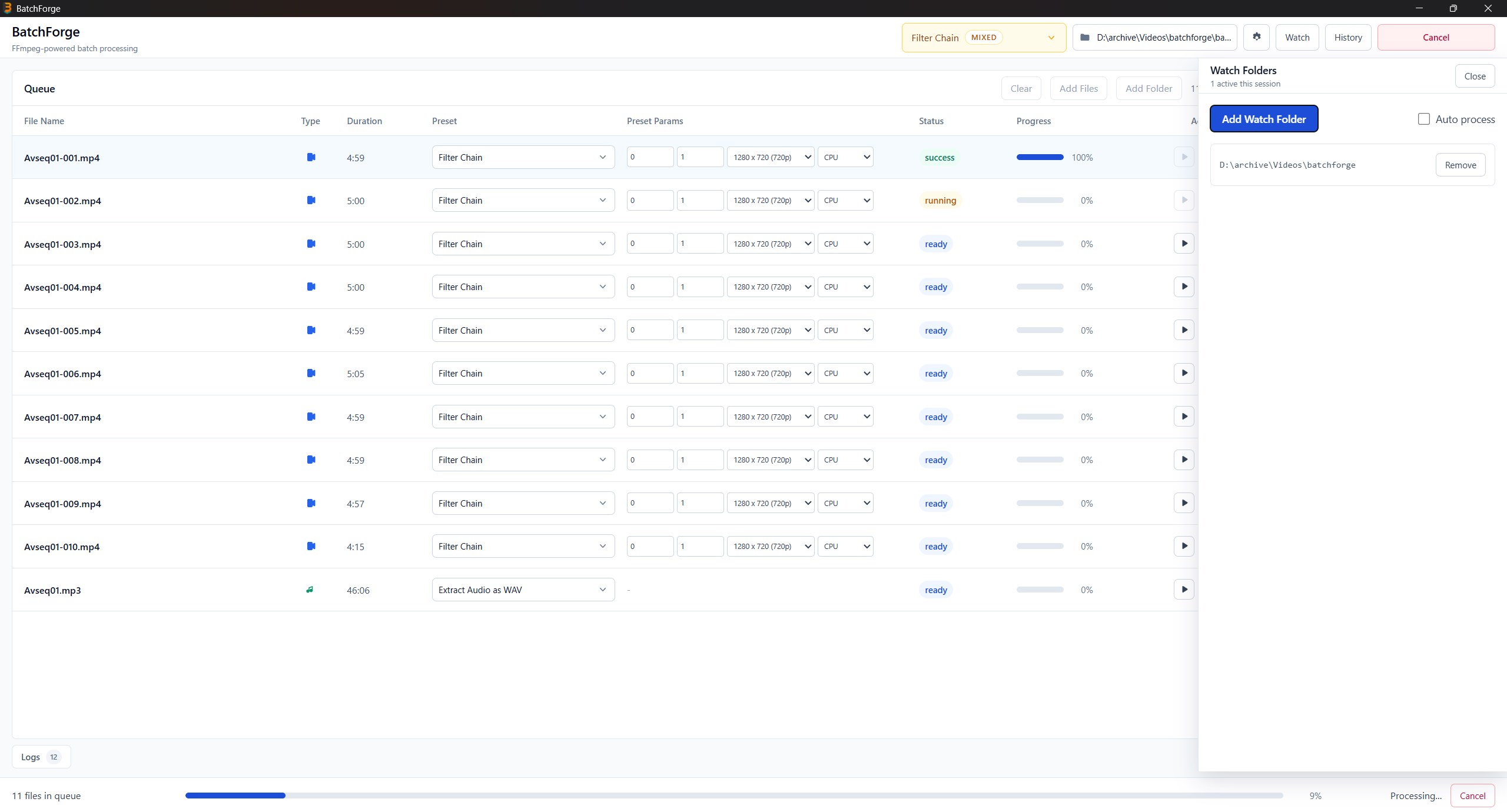Click progress bar of running Avseq01-002.mp4

click(1040, 200)
